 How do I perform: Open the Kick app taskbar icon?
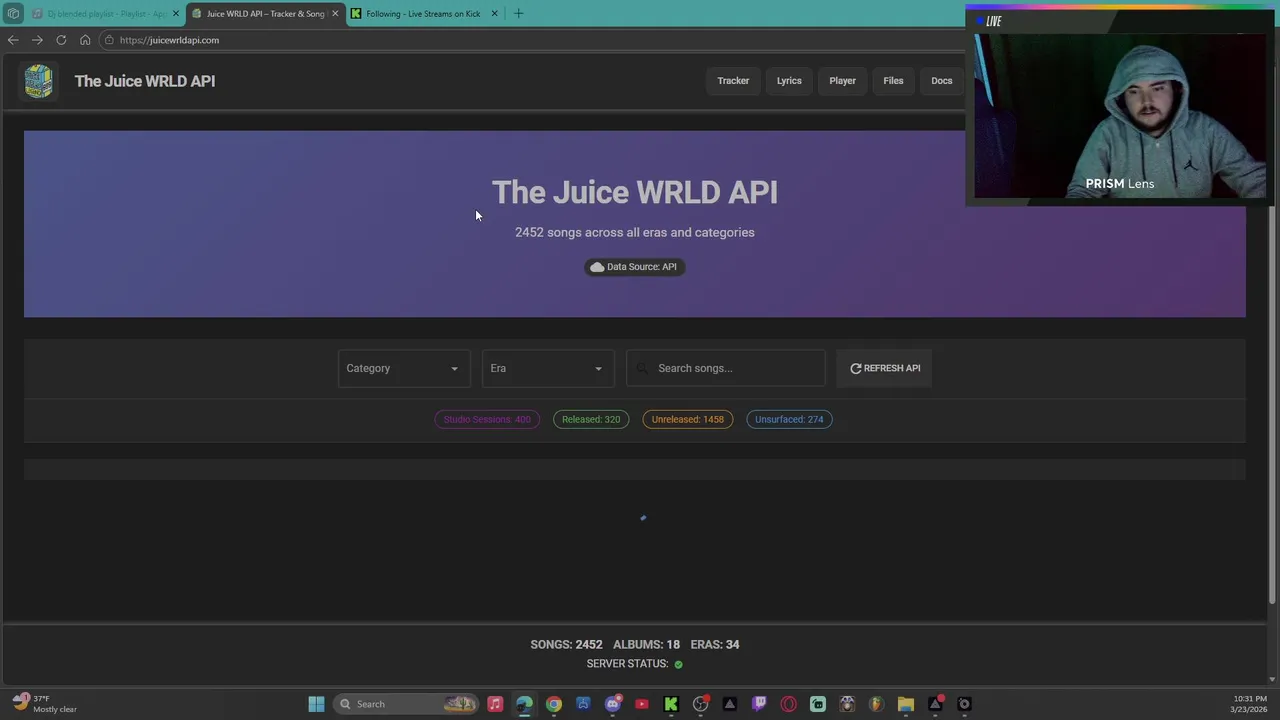point(671,704)
